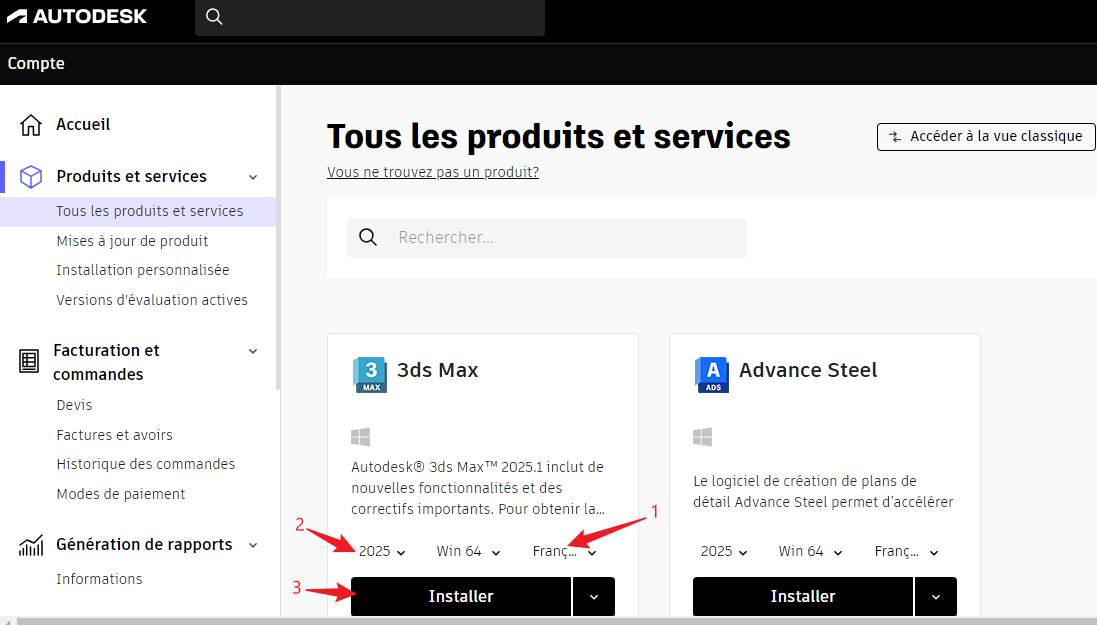Open Modes de paiement

pos(121,494)
